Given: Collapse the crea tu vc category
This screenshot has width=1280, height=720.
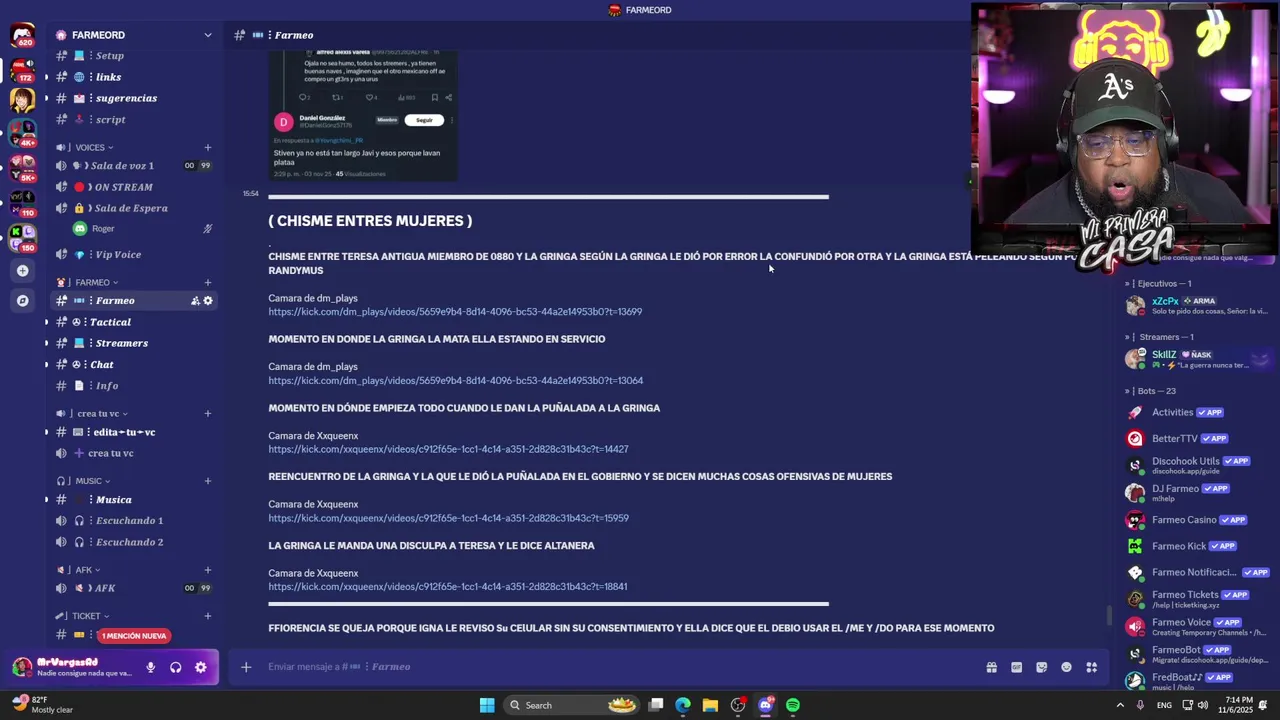Looking at the screenshot, I should [92, 413].
